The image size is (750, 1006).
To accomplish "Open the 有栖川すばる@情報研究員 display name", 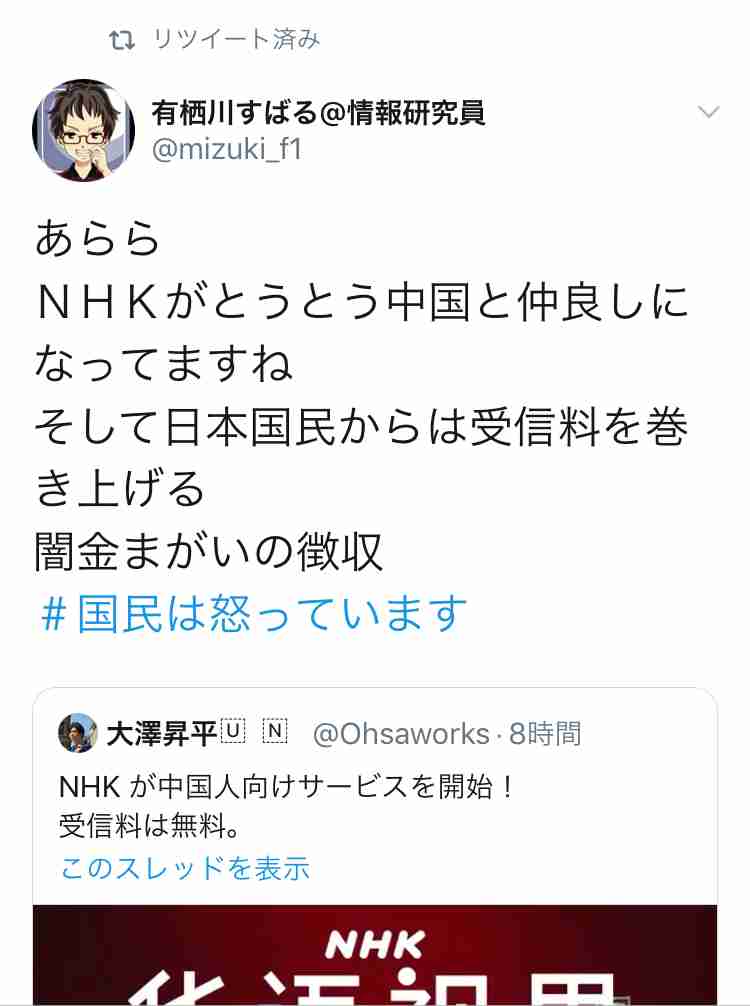I will tap(319, 113).
